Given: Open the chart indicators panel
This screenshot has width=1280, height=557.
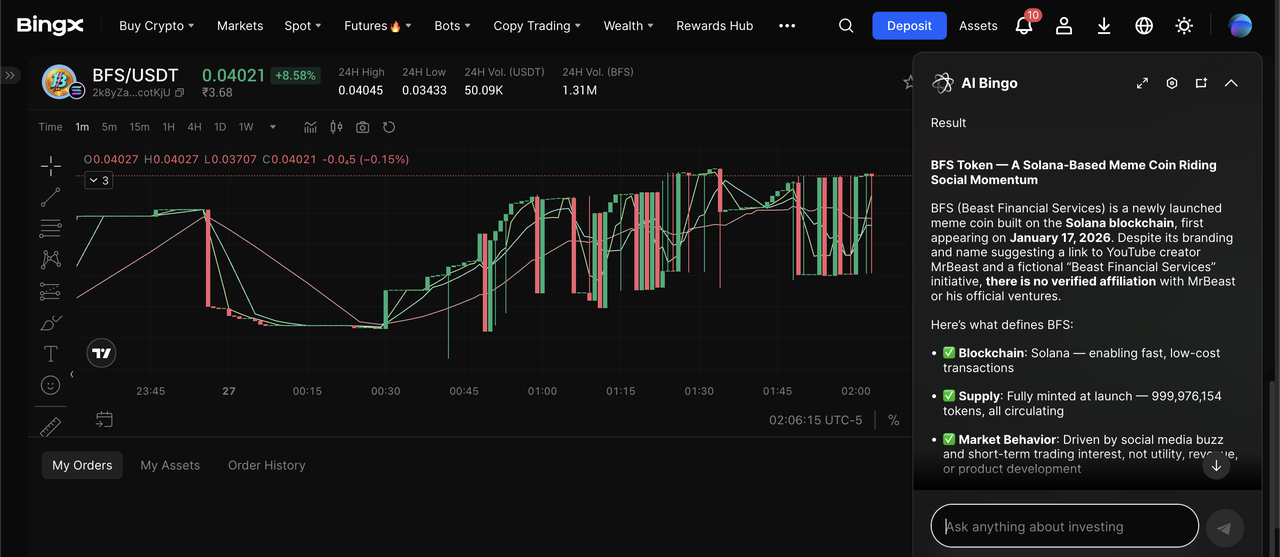Looking at the screenshot, I should (311, 127).
